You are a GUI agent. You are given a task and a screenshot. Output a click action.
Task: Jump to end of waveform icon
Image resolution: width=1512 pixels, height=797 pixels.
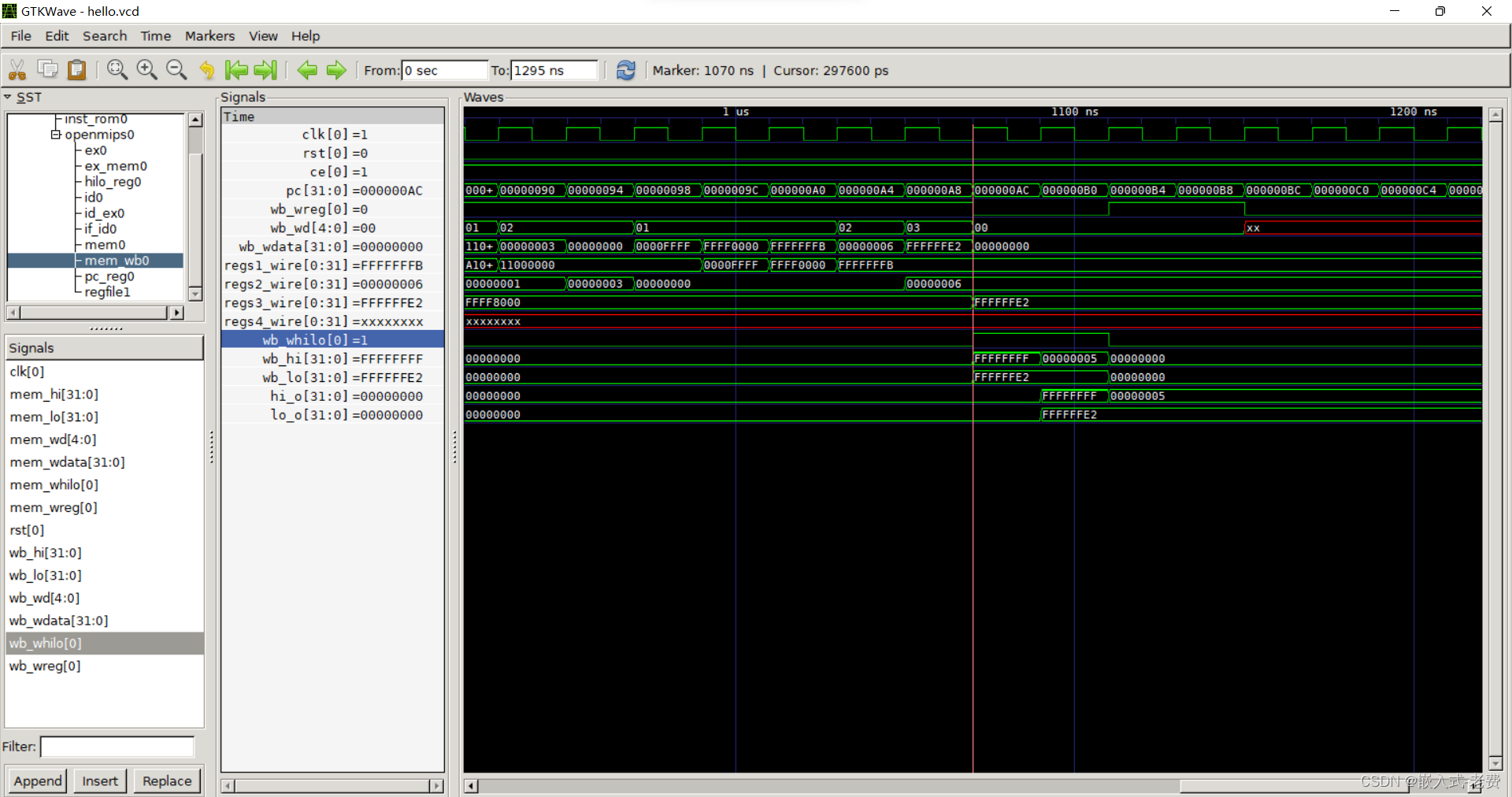coord(265,70)
